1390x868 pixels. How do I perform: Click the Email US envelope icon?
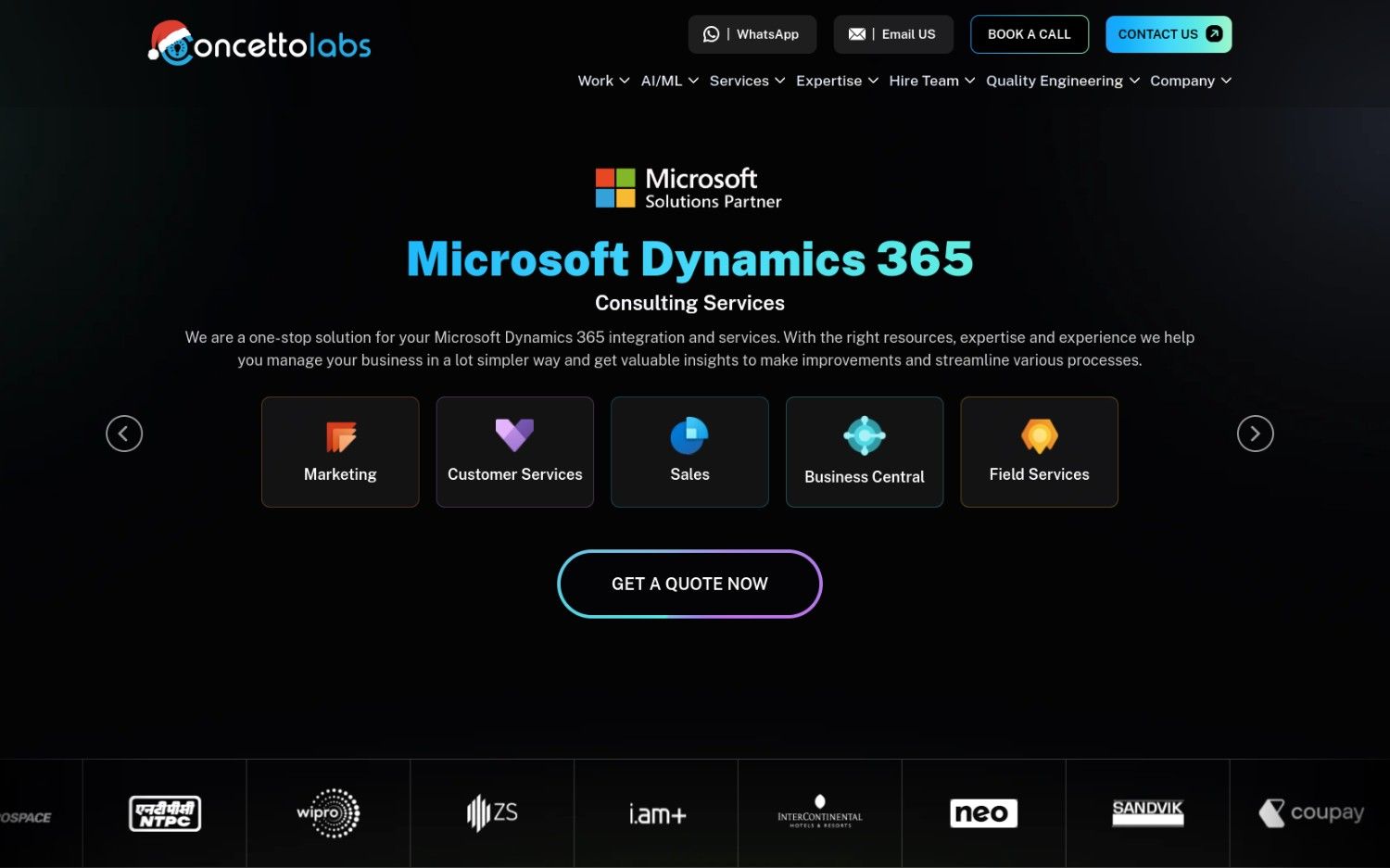857,34
